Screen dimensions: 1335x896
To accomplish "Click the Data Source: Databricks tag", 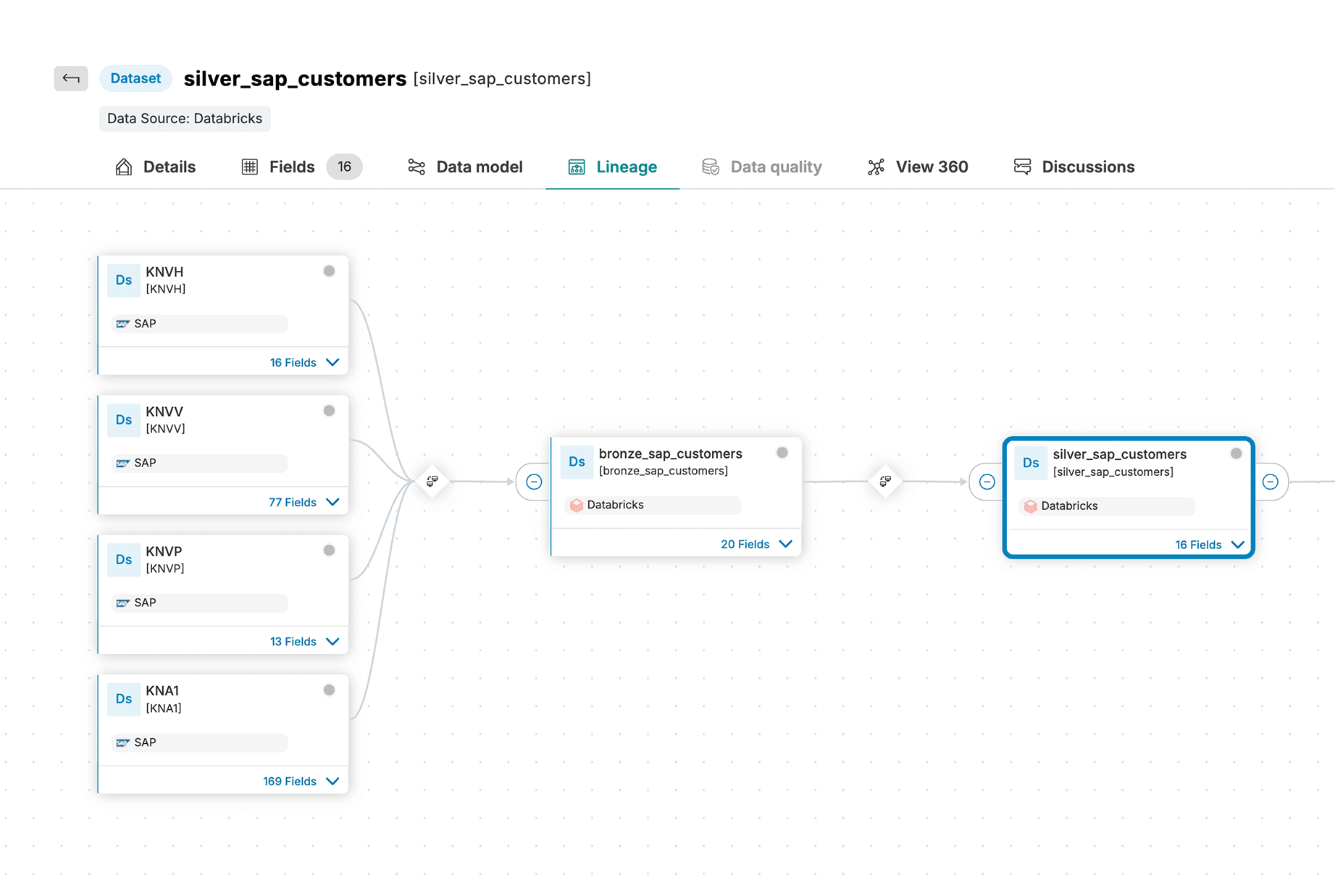I will 185,118.
